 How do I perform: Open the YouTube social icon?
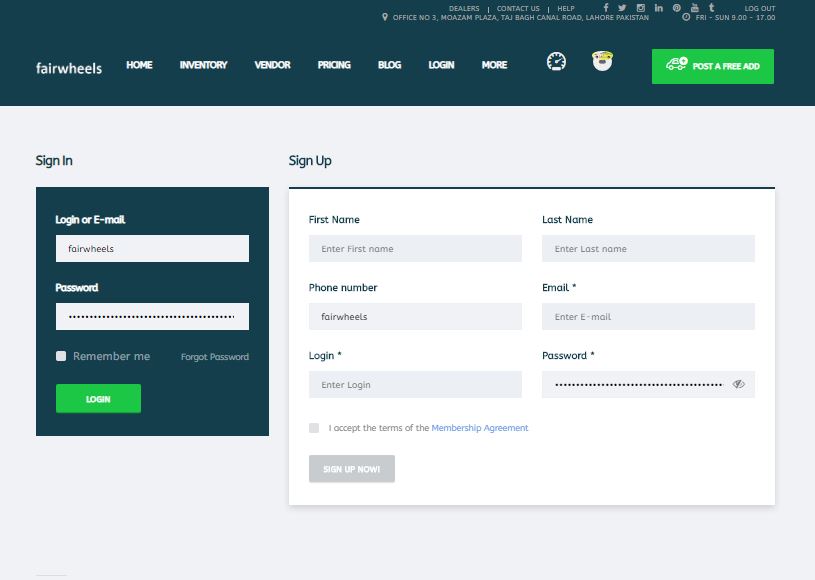pyautogui.click(x=694, y=8)
